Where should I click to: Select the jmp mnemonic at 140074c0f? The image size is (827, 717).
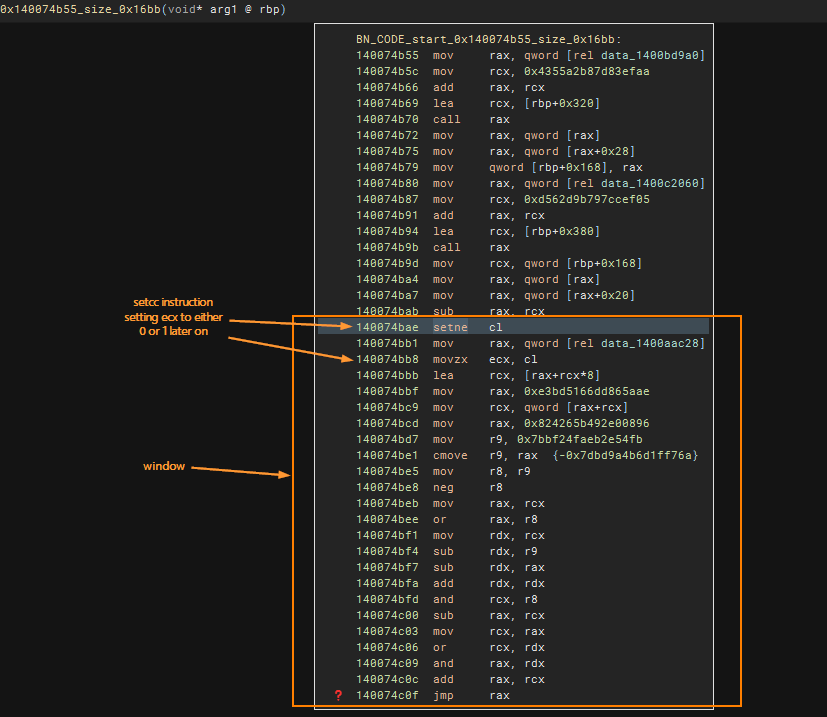click(x=443, y=695)
